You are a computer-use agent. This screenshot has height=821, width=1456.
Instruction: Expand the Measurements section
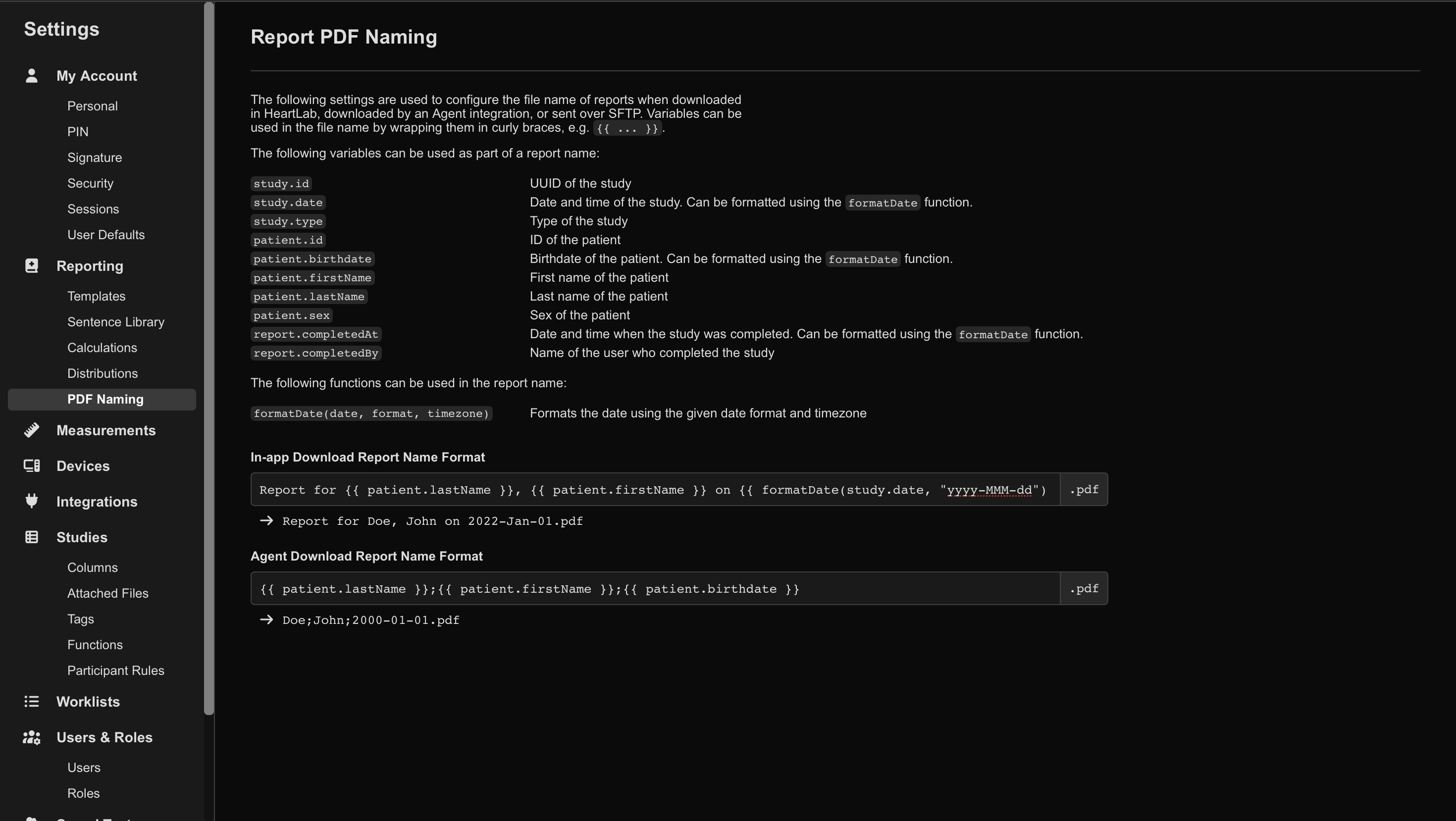pyautogui.click(x=105, y=431)
